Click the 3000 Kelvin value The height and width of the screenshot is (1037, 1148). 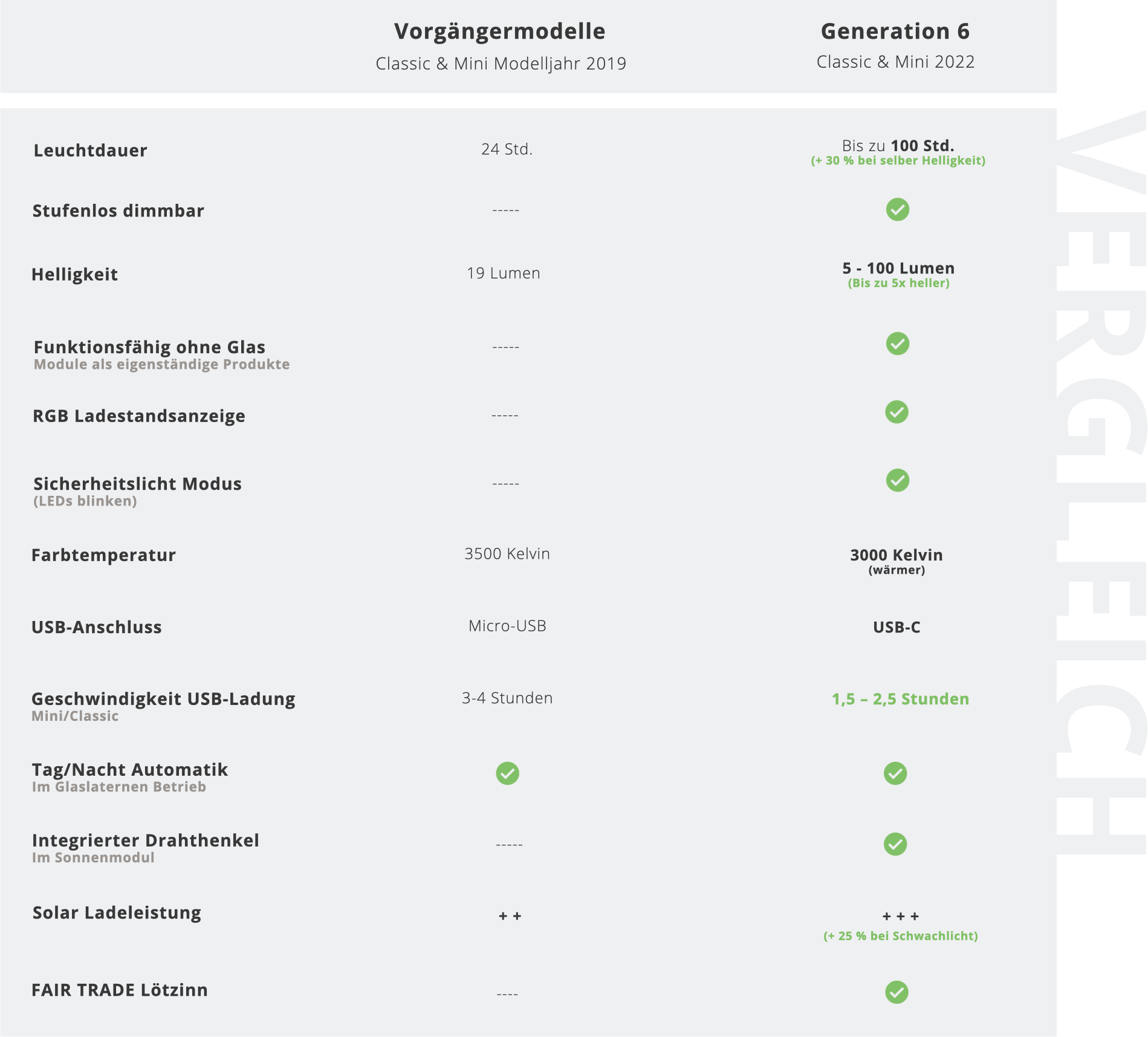[897, 555]
